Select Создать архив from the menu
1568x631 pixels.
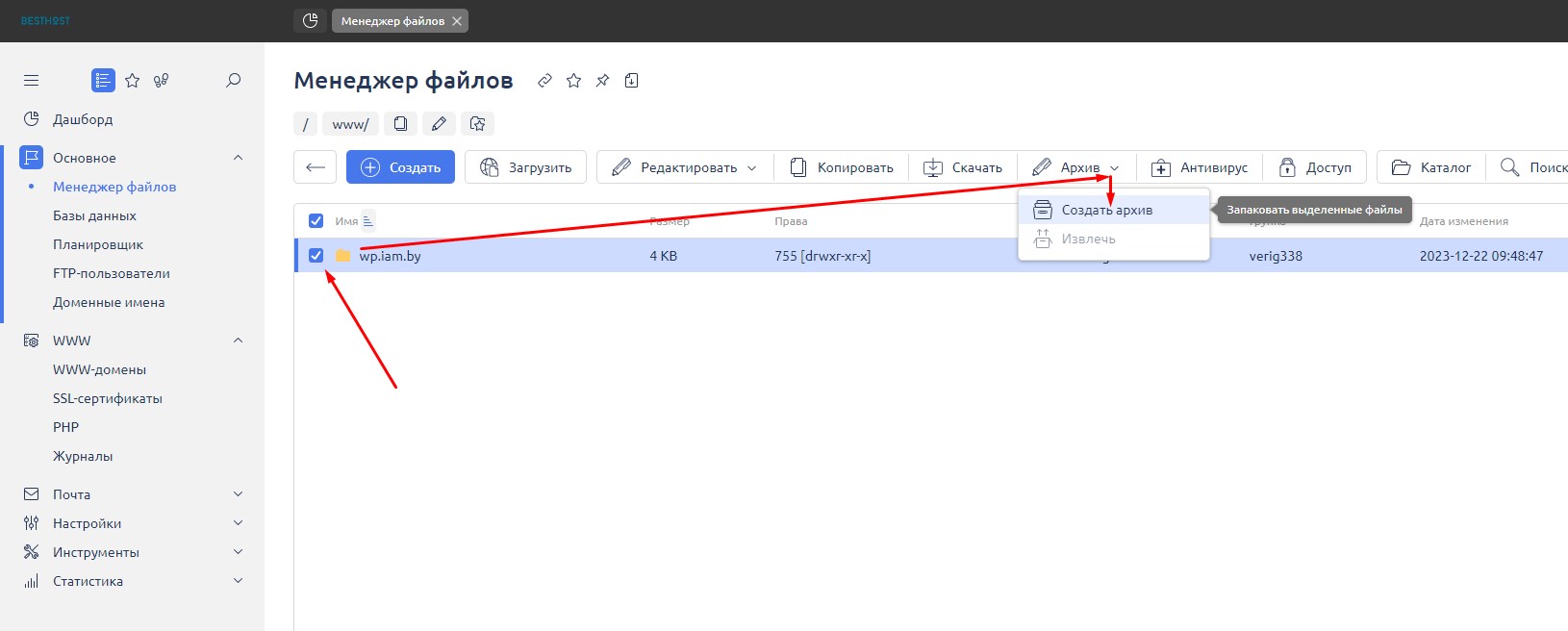(x=1106, y=210)
